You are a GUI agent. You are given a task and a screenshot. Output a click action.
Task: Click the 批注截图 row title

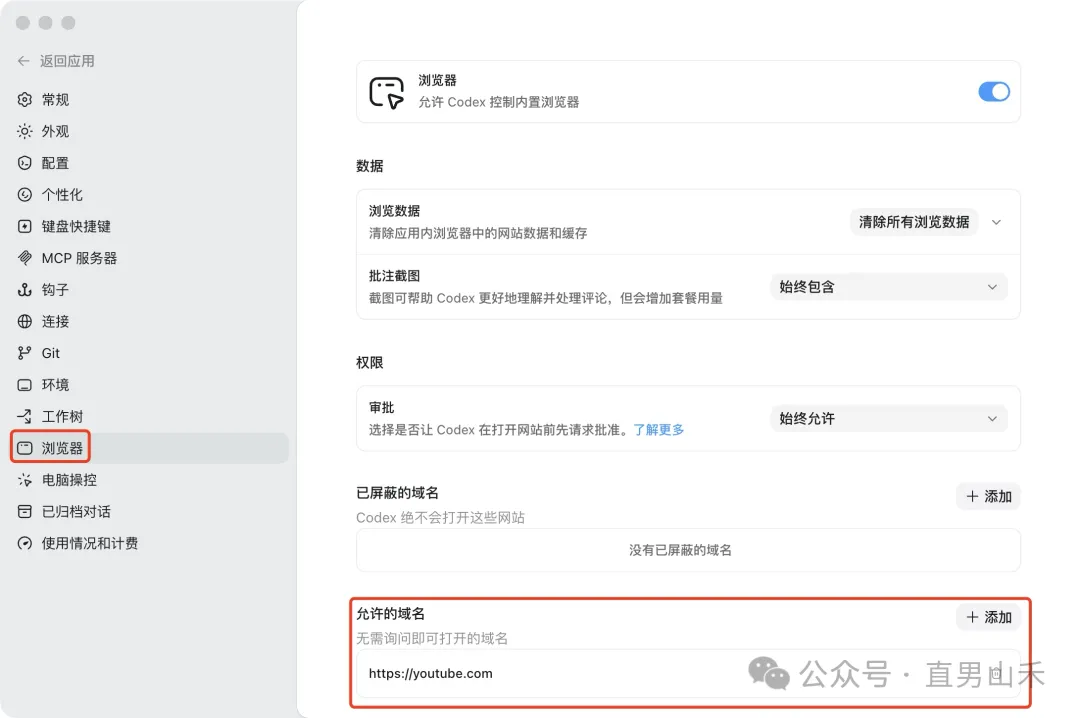pyautogui.click(x=394, y=276)
